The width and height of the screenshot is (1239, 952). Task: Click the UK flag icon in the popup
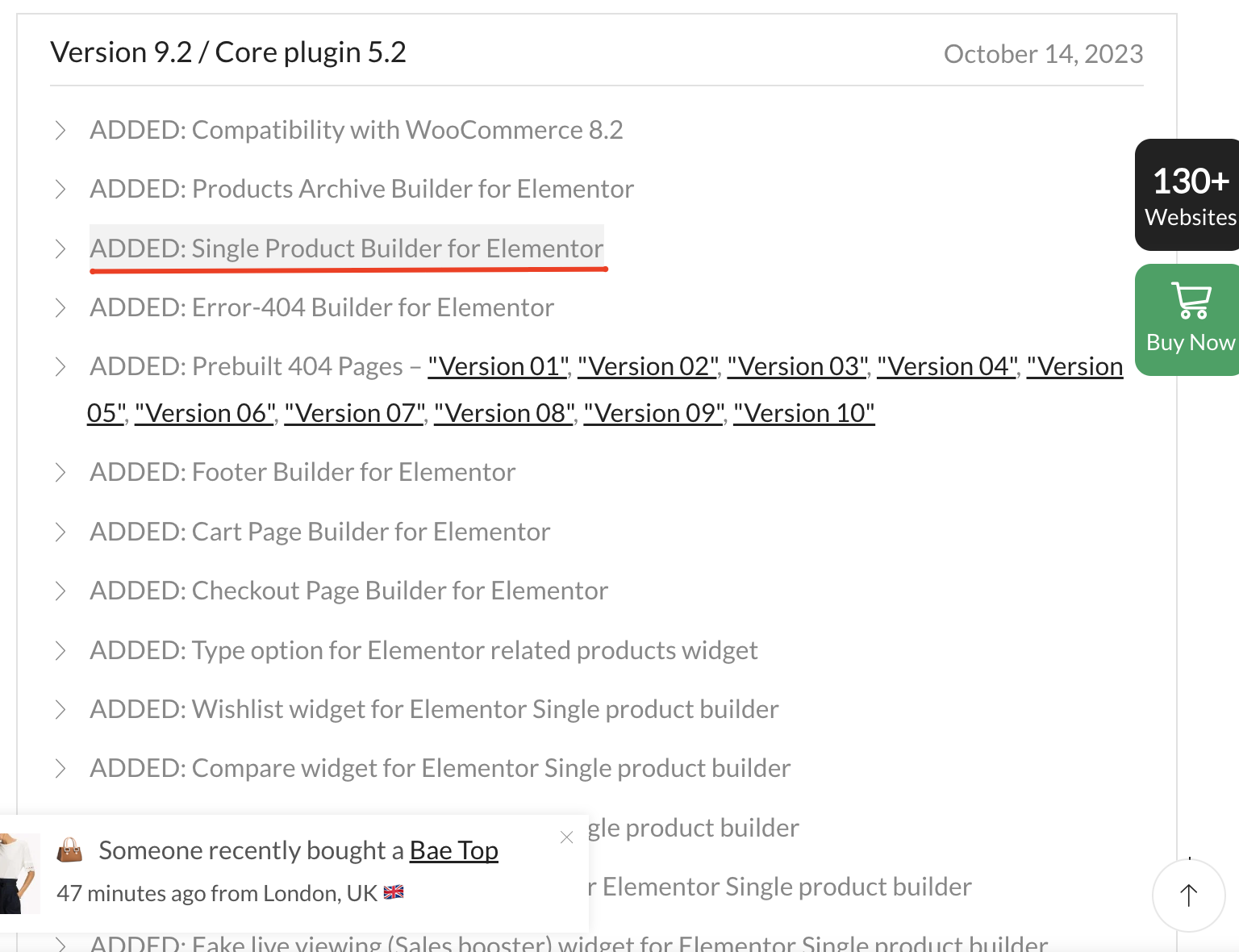point(394,892)
